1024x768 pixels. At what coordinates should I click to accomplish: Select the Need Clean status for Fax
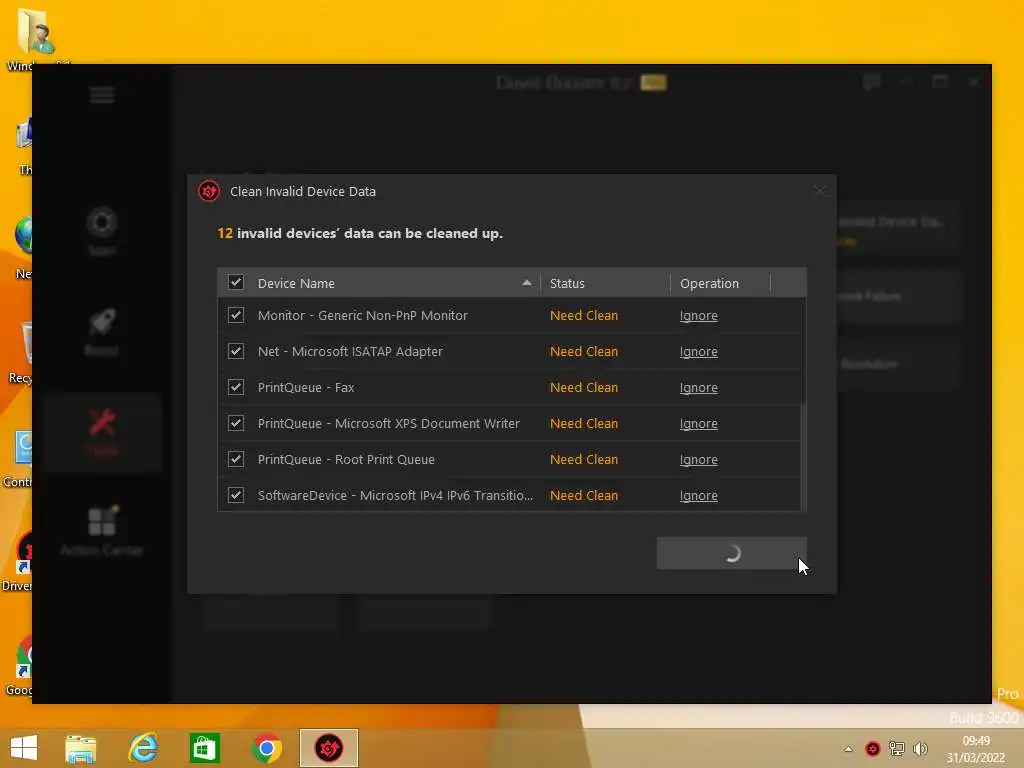pos(583,387)
